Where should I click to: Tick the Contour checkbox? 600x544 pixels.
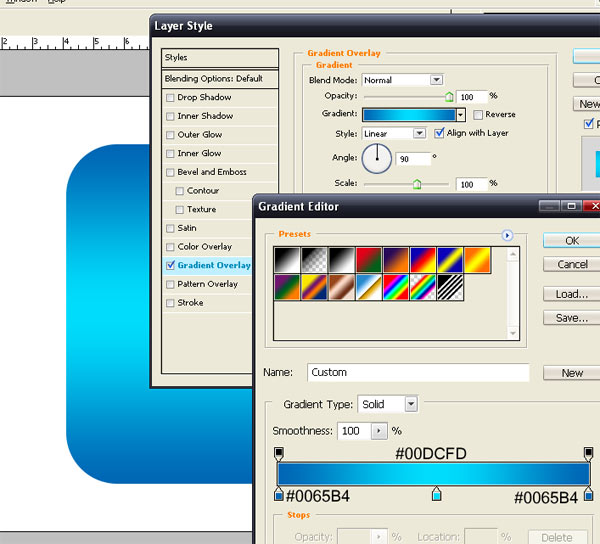tap(179, 191)
